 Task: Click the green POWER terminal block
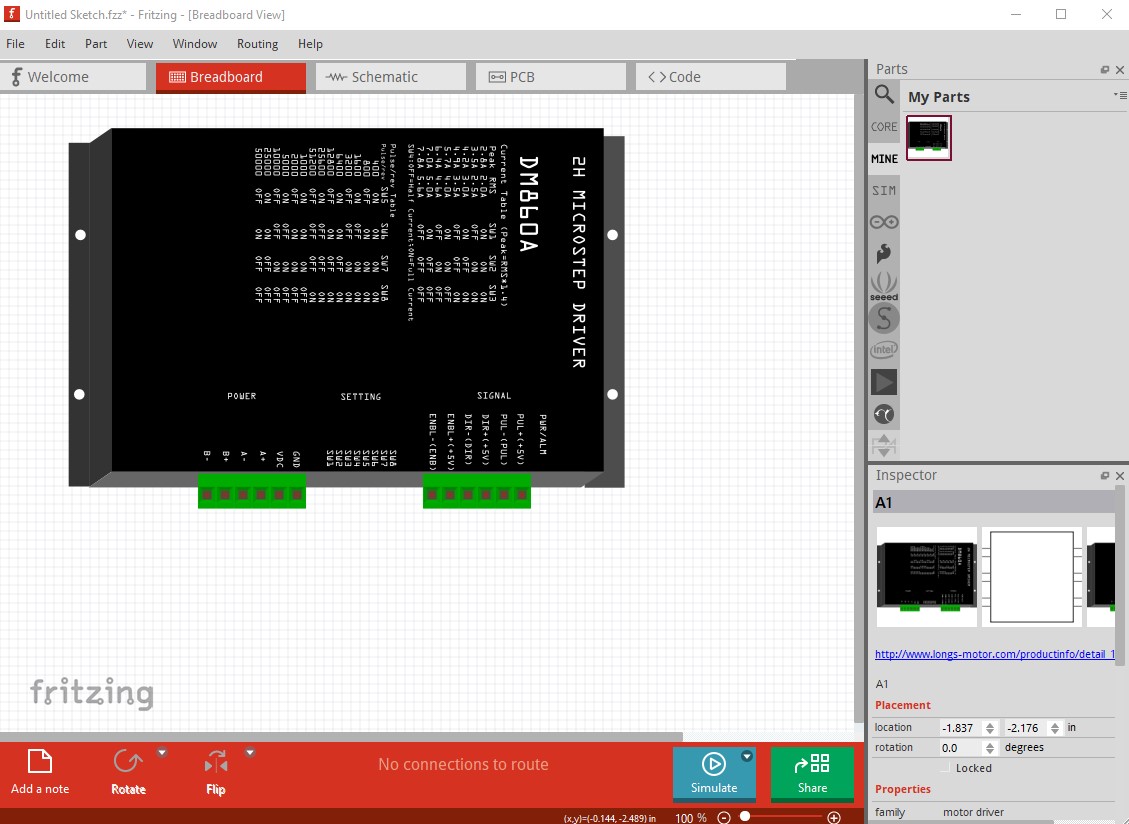[252, 491]
